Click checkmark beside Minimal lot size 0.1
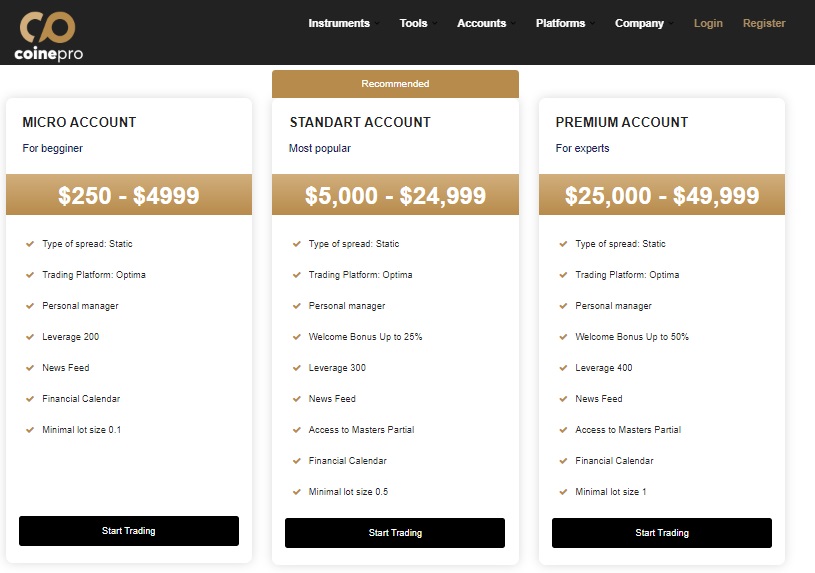 [30, 430]
